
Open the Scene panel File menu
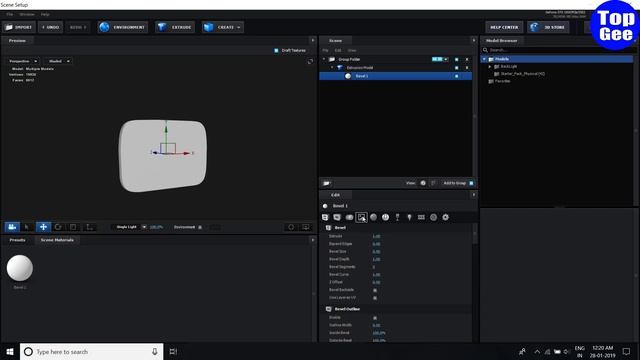[x=325, y=50]
